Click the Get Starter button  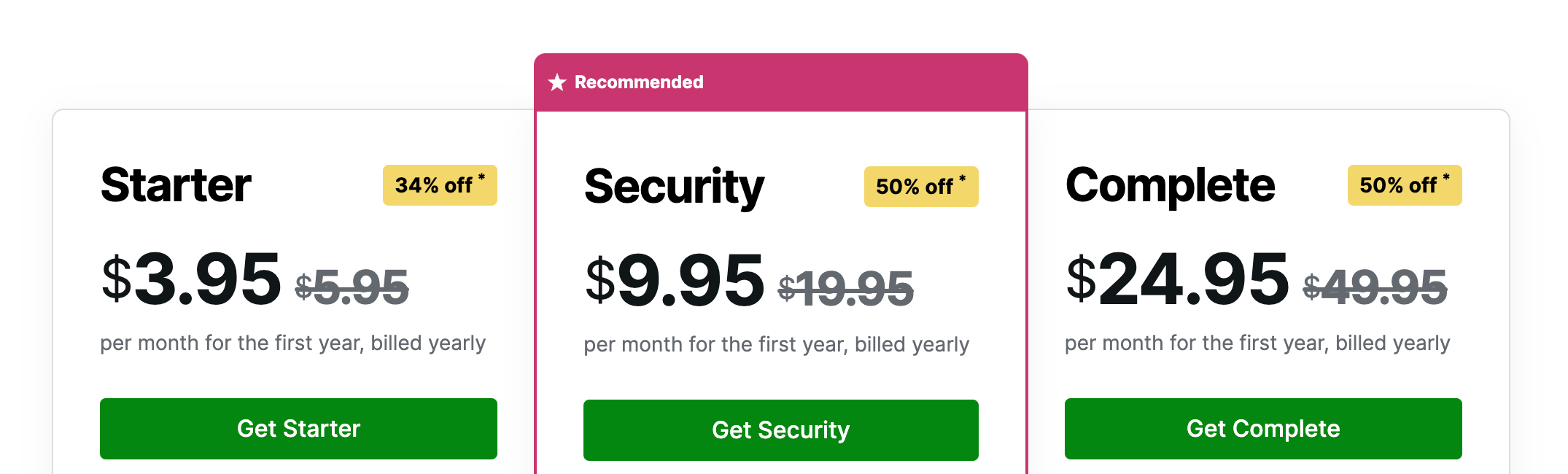pyautogui.click(x=298, y=429)
